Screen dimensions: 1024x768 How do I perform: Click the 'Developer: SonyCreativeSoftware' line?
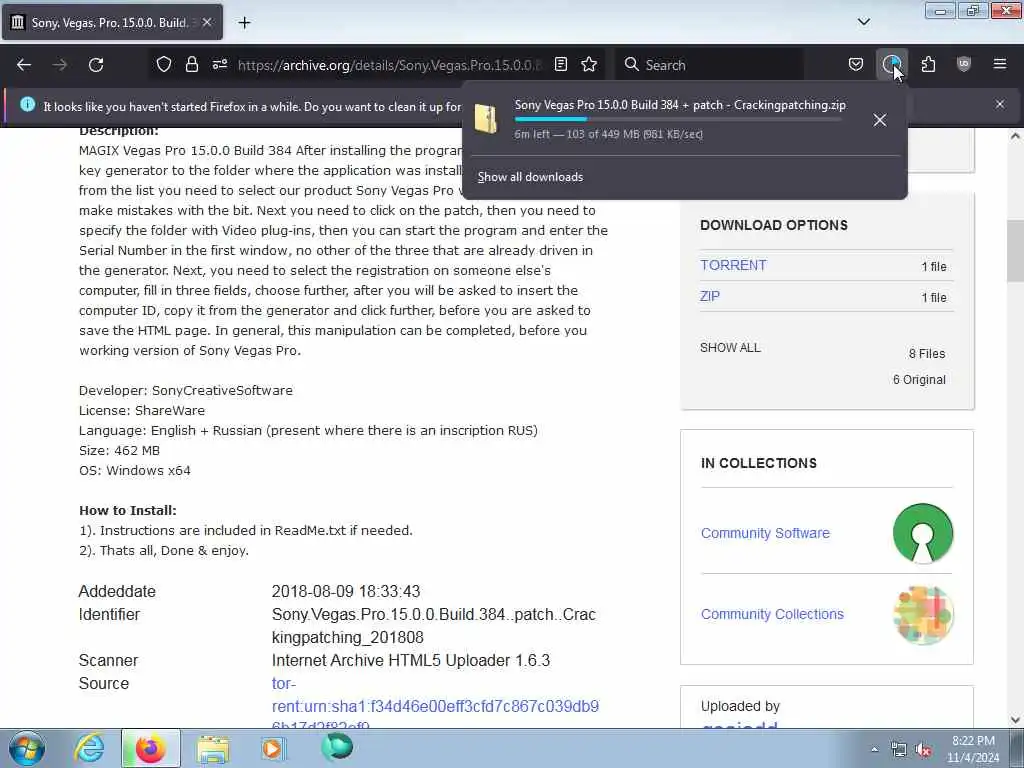click(x=186, y=390)
